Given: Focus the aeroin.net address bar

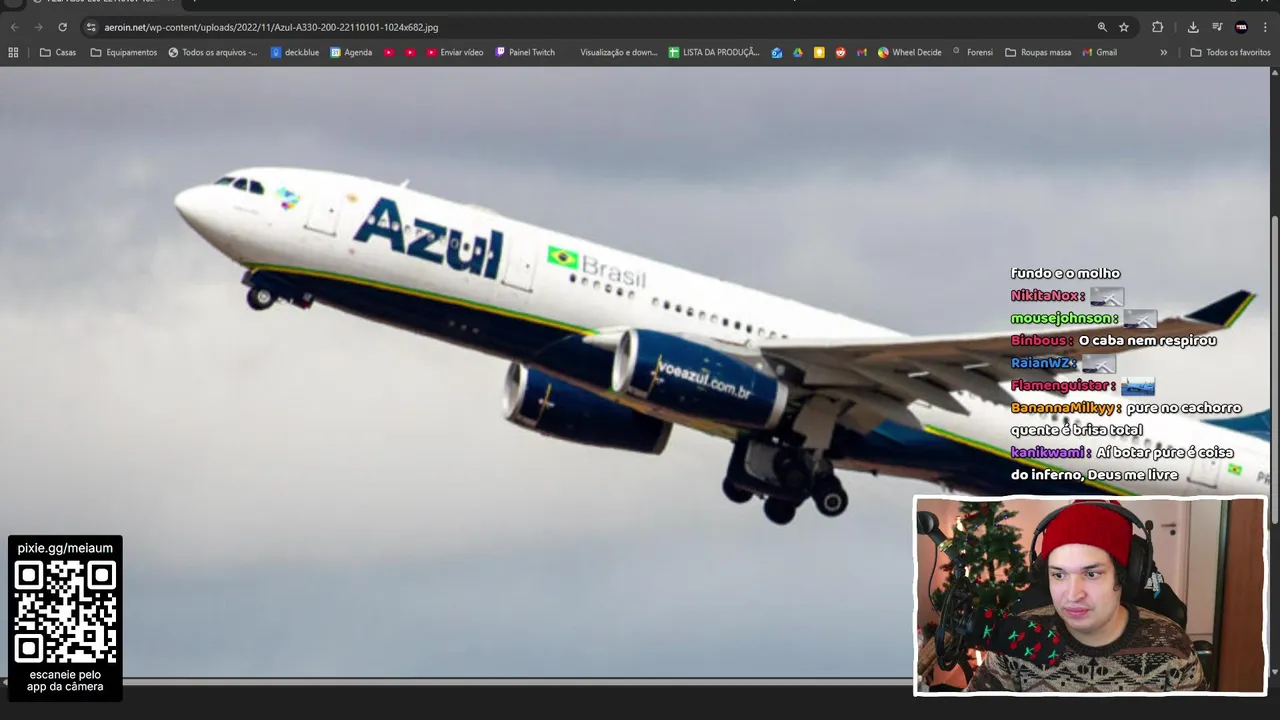Looking at the screenshot, I should click(590, 27).
